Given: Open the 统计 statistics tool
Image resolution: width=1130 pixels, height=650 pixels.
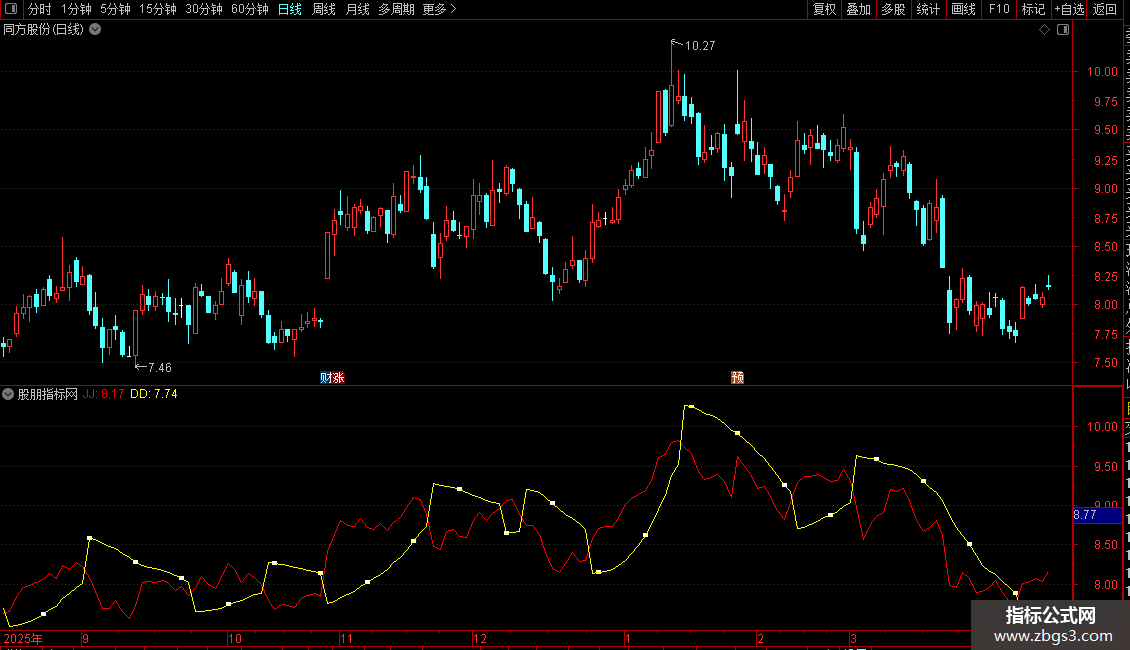Looking at the screenshot, I should [928, 9].
